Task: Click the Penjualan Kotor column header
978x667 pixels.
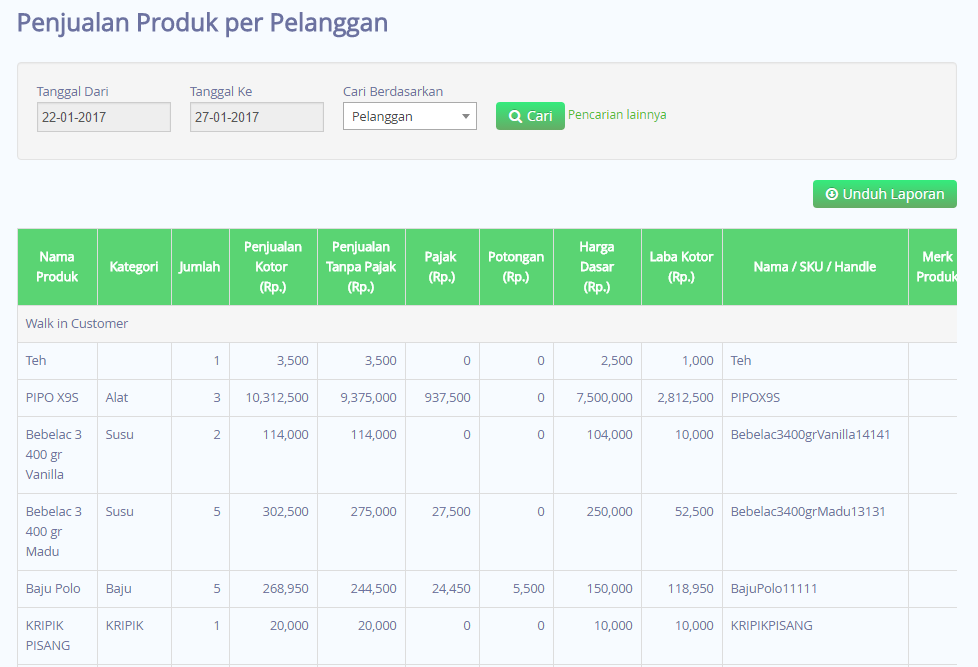Action: [x=273, y=267]
